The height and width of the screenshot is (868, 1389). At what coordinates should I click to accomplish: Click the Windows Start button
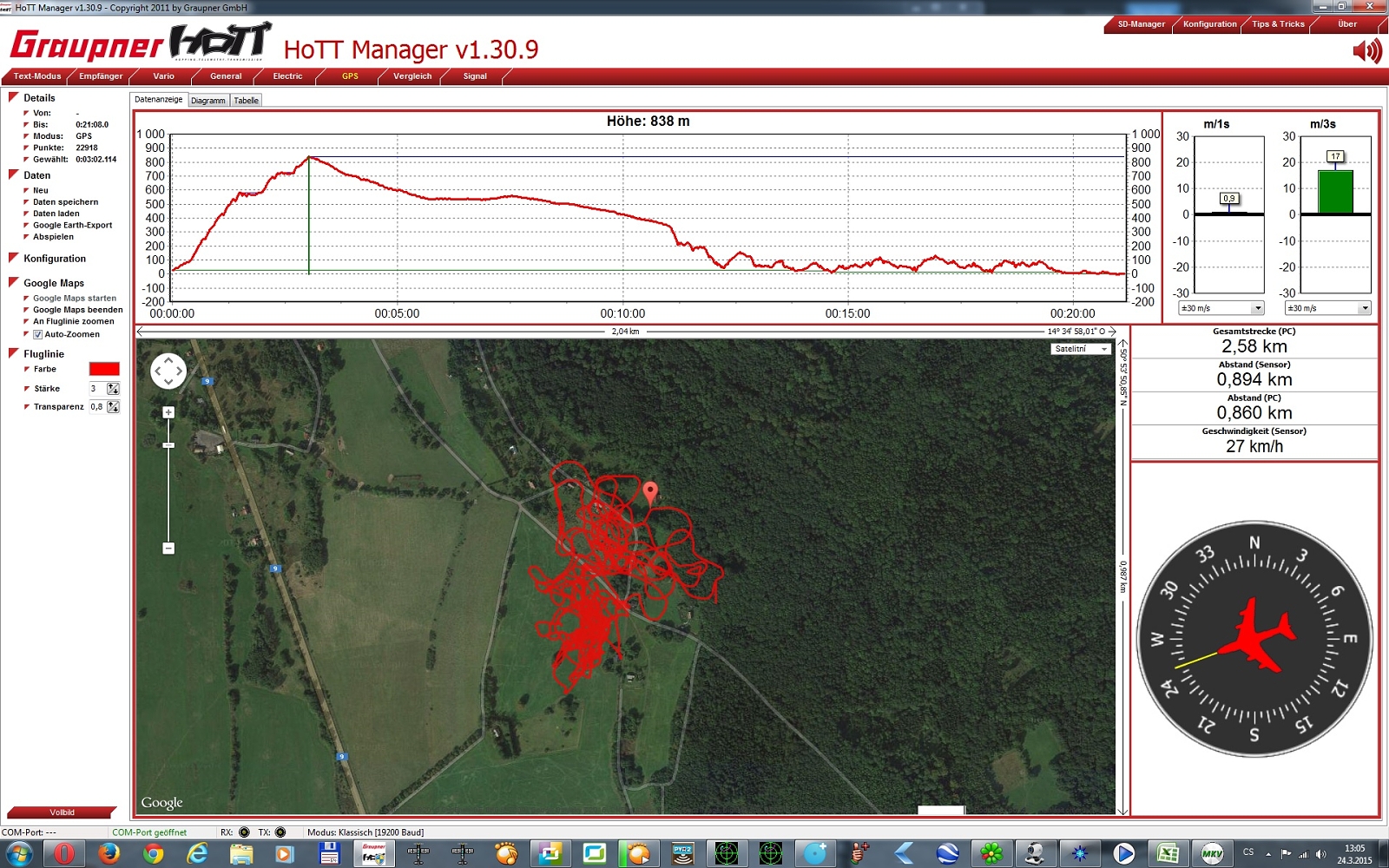point(18,854)
